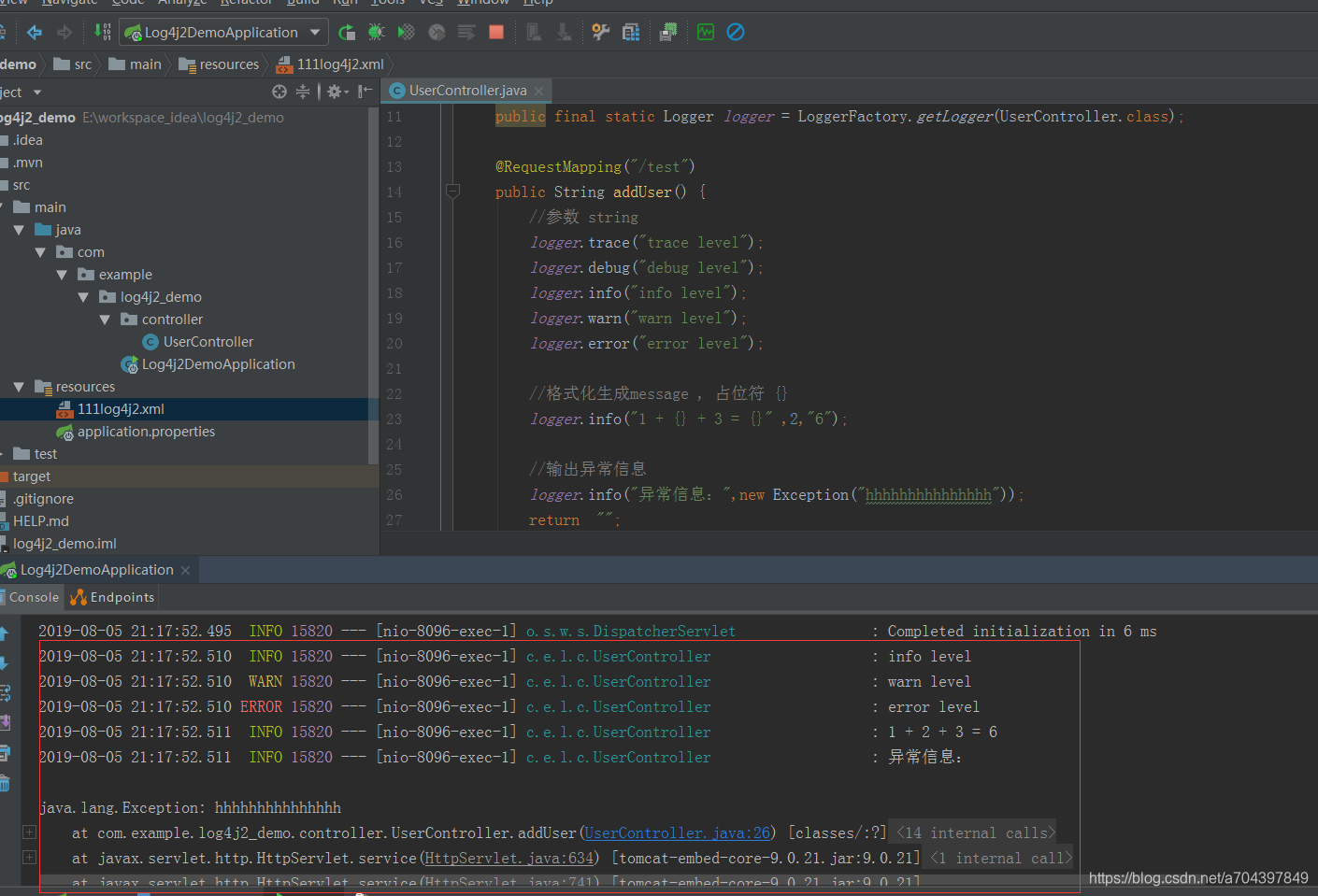Go back with the blue navigation arrow
This screenshot has height=896, width=1318.
pyautogui.click(x=35, y=33)
